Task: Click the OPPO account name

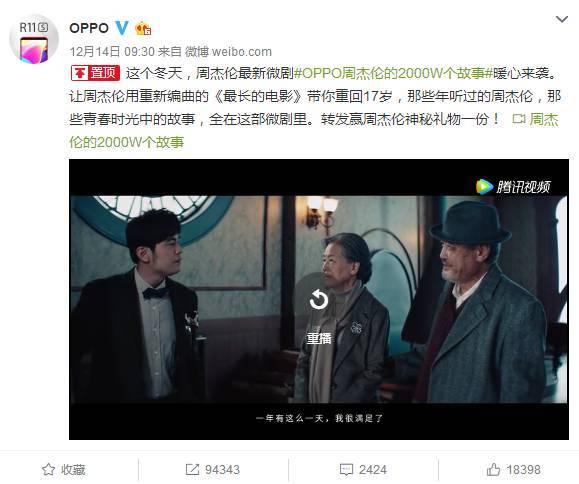Action: pyautogui.click(x=89, y=28)
